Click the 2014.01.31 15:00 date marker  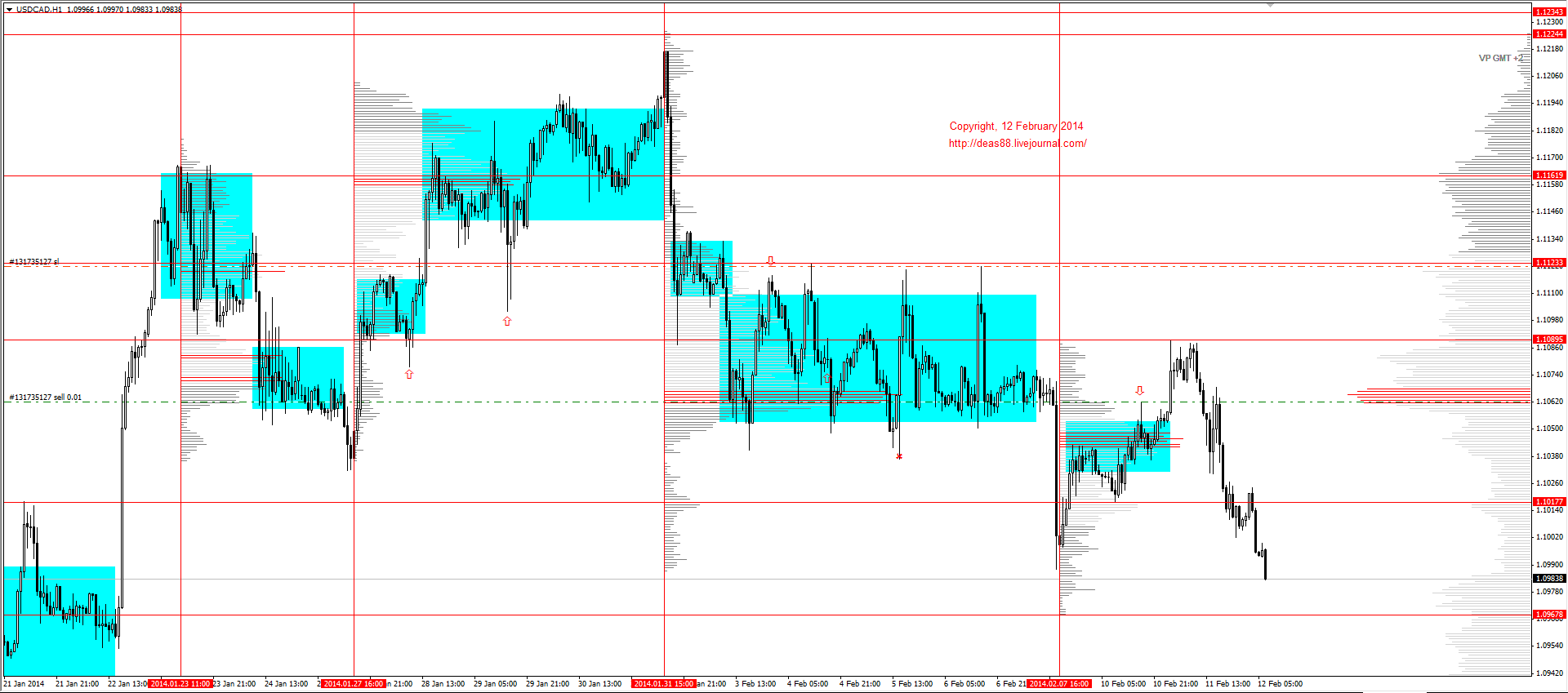(664, 684)
